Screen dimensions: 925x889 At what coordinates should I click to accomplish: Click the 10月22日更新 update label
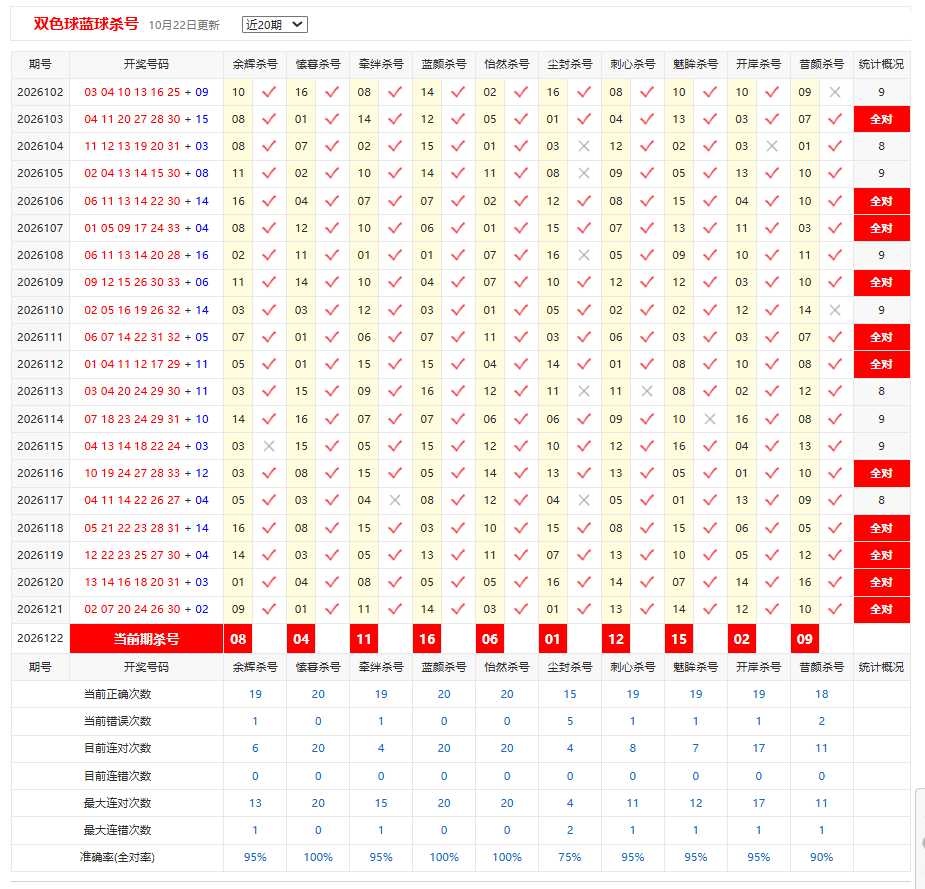184,25
